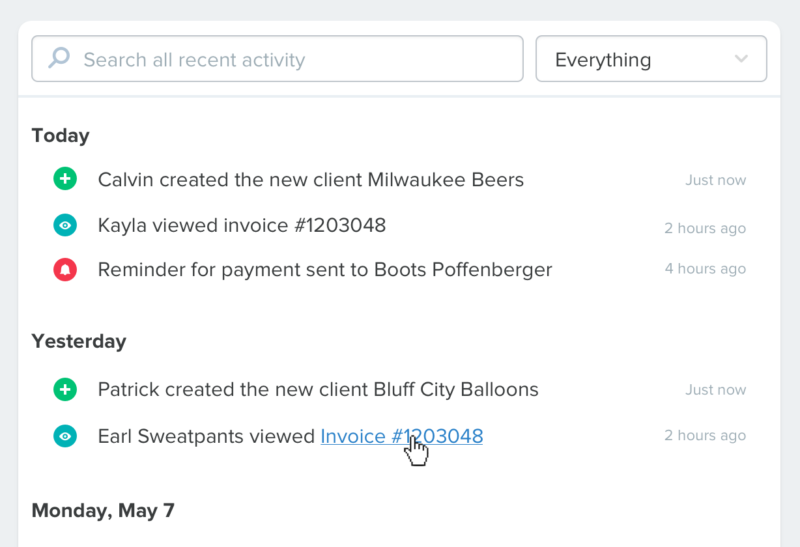
Task: Click the red bell reminder icon
Action: coord(65,269)
